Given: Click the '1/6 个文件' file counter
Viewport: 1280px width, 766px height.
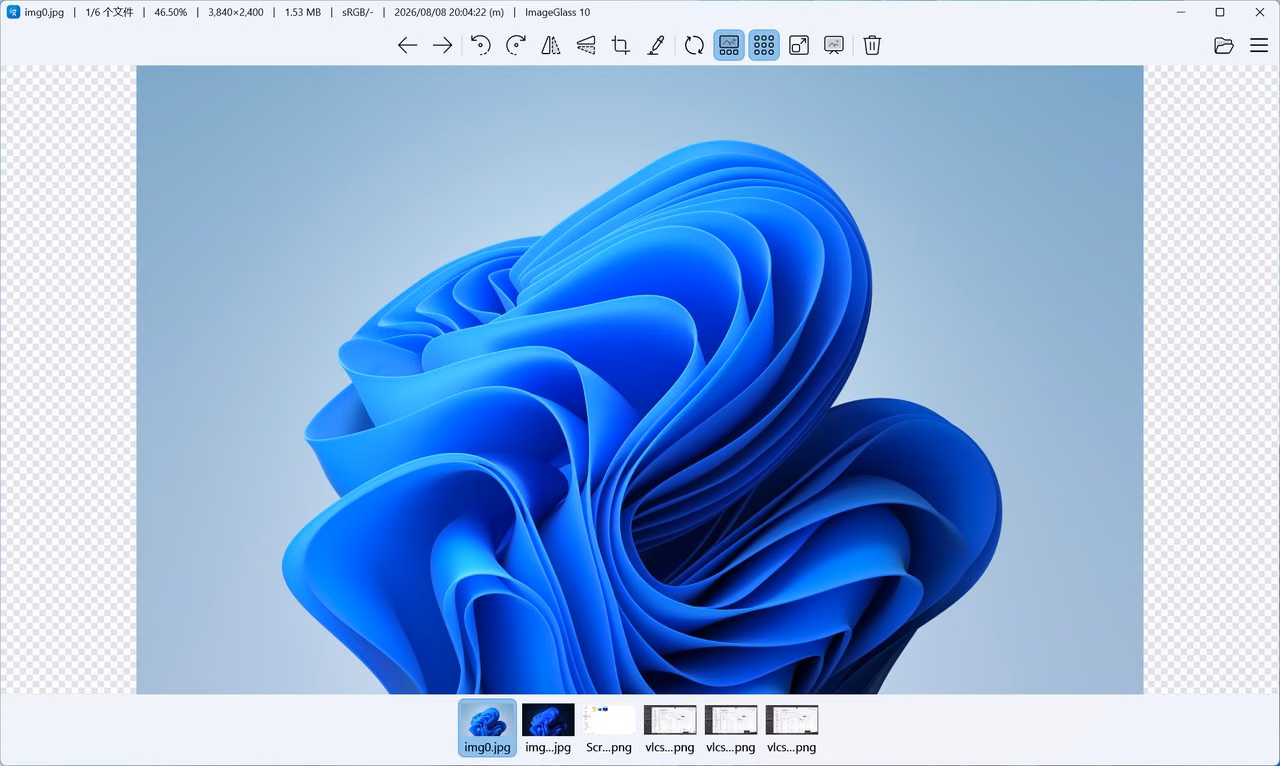Looking at the screenshot, I should point(110,13).
